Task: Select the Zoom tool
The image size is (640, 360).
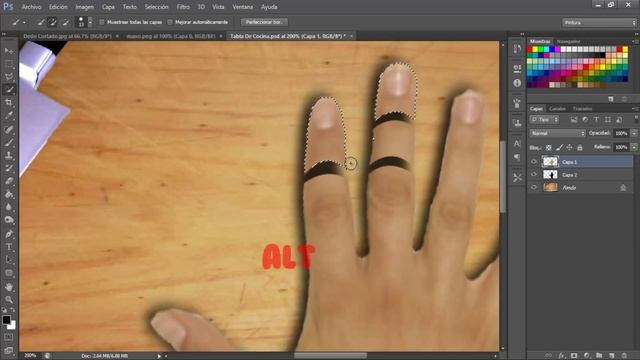Action: 9,300
